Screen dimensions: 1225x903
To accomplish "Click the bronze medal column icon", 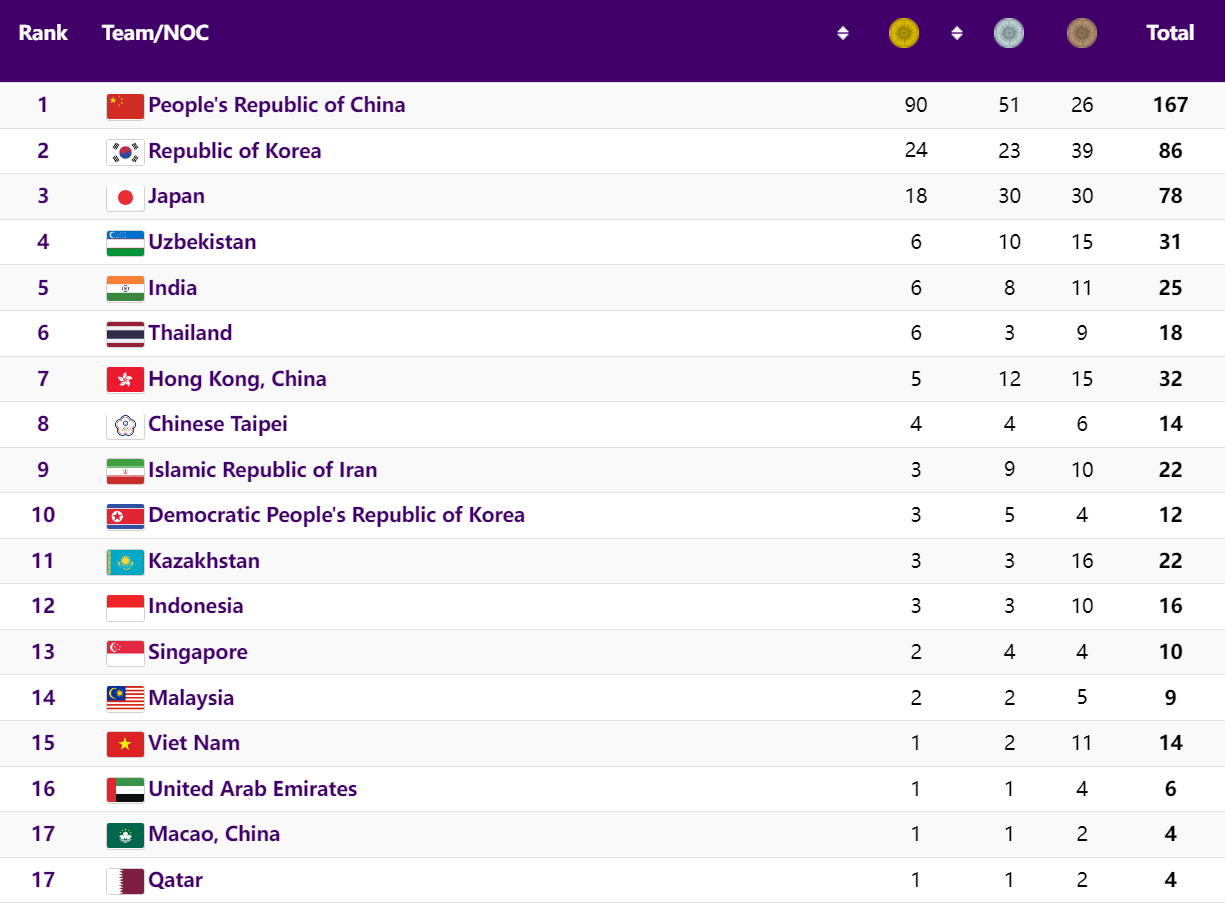I will (x=1082, y=33).
